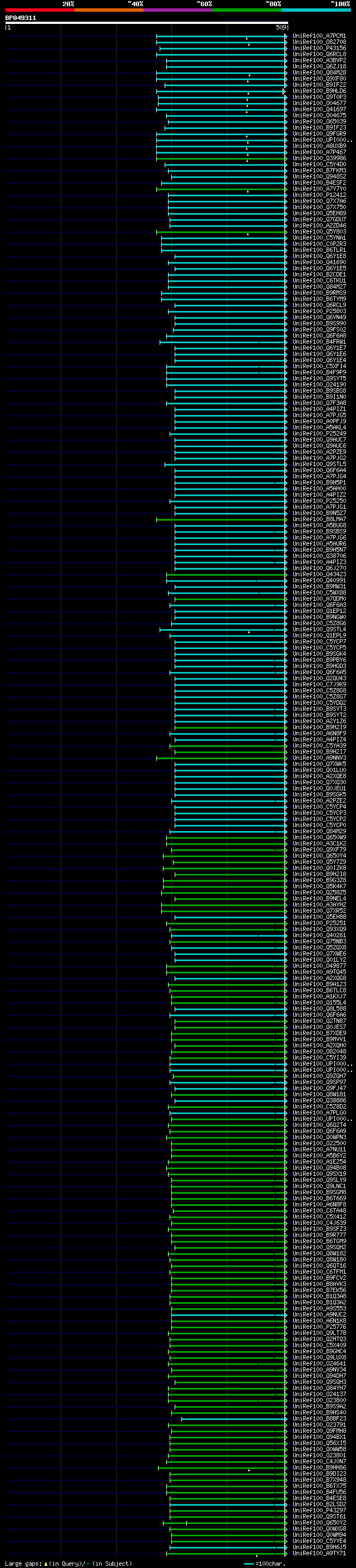Select hit label UniRef100_A3C1K2
356x1568 pixels.
[319, 844]
